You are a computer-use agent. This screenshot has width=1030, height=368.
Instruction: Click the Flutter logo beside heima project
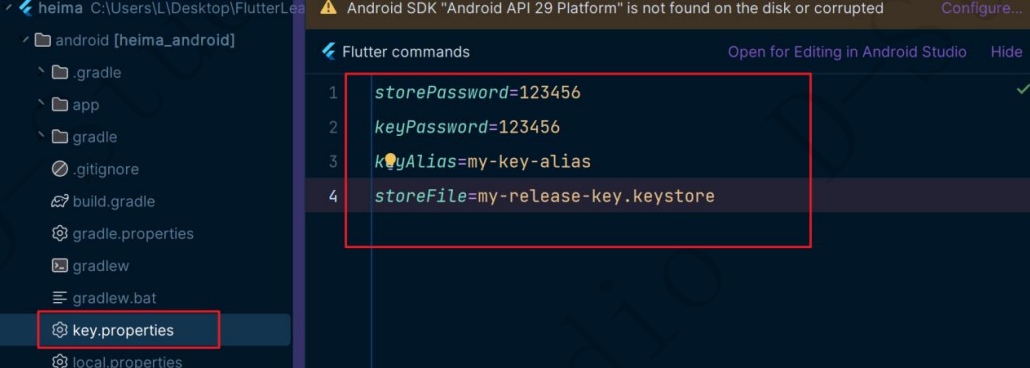[x=26, y=9]
